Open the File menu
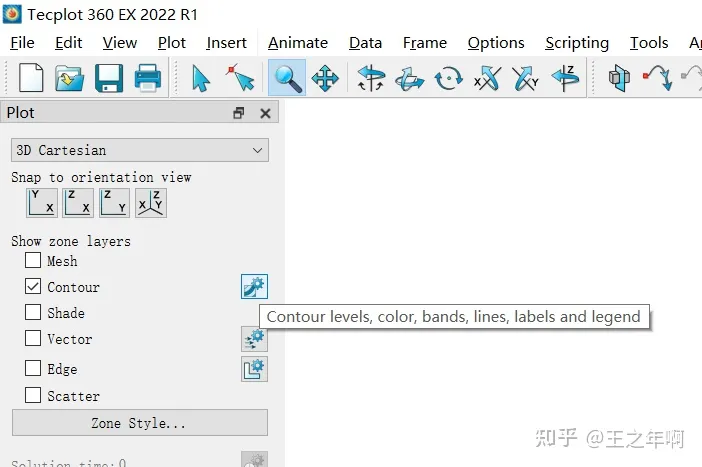 (x=22, y=43)
